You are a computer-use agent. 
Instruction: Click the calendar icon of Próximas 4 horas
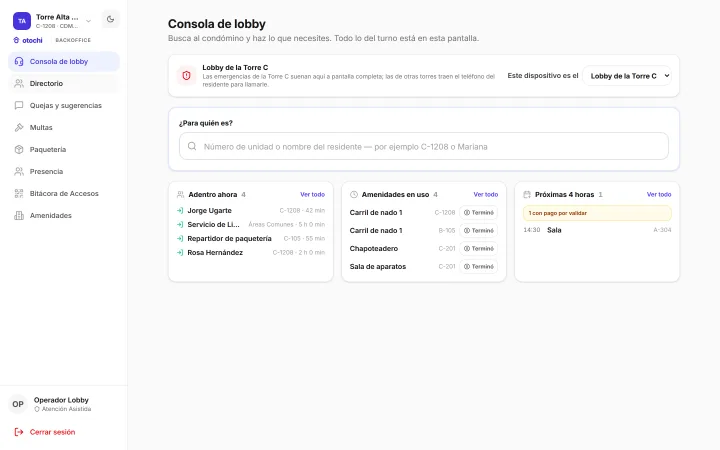pyautogui.click(x=527, y=195)
